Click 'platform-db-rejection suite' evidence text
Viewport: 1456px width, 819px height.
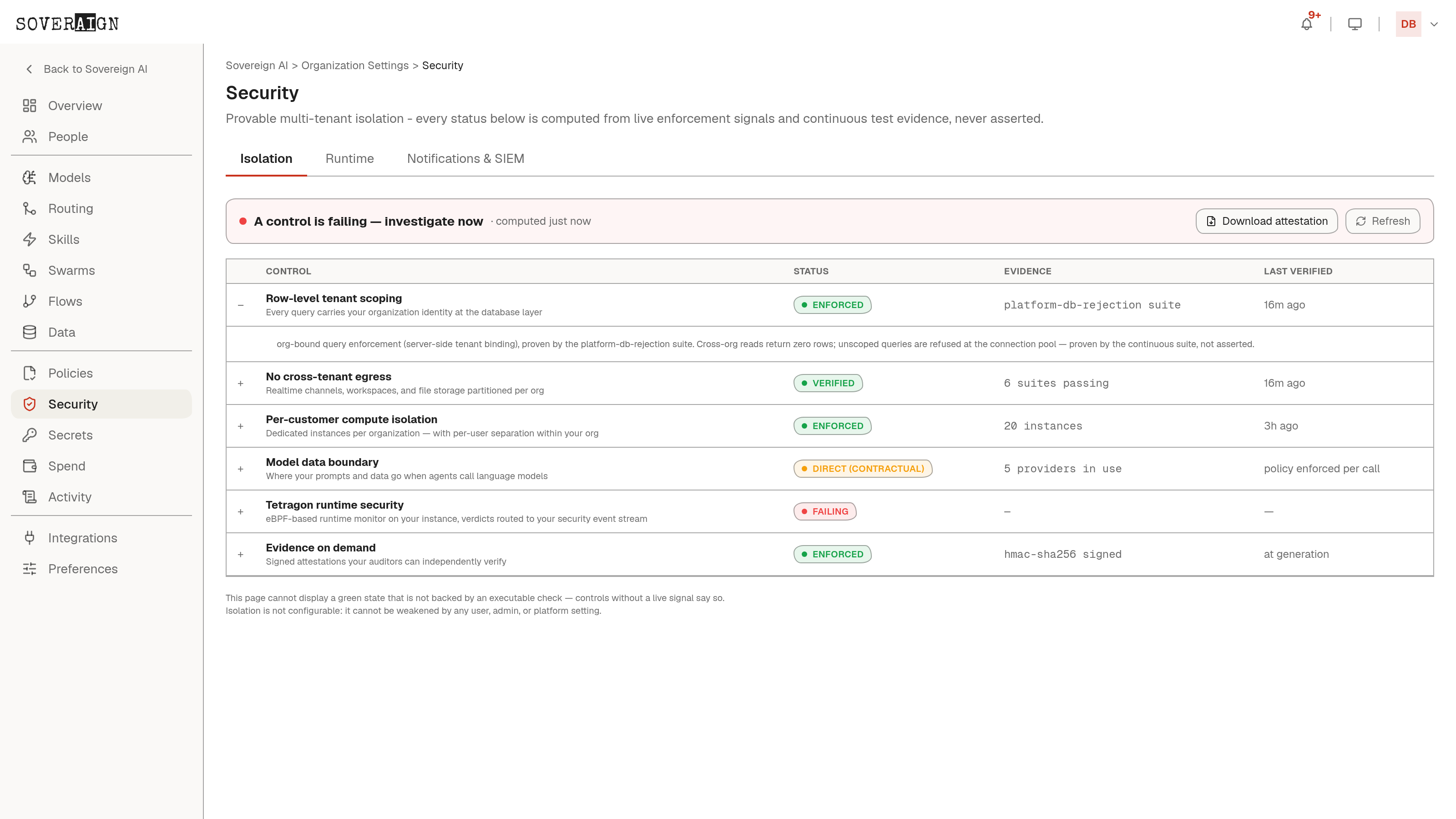(x=1092, y=305)
